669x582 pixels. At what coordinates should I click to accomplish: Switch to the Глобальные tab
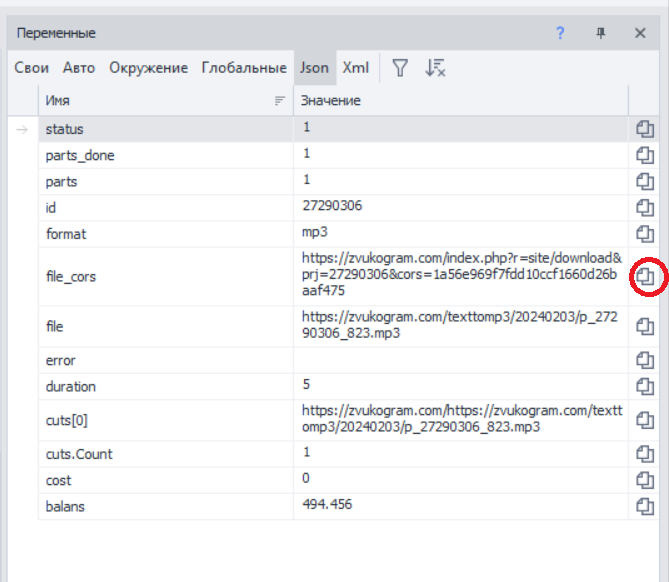244,68
